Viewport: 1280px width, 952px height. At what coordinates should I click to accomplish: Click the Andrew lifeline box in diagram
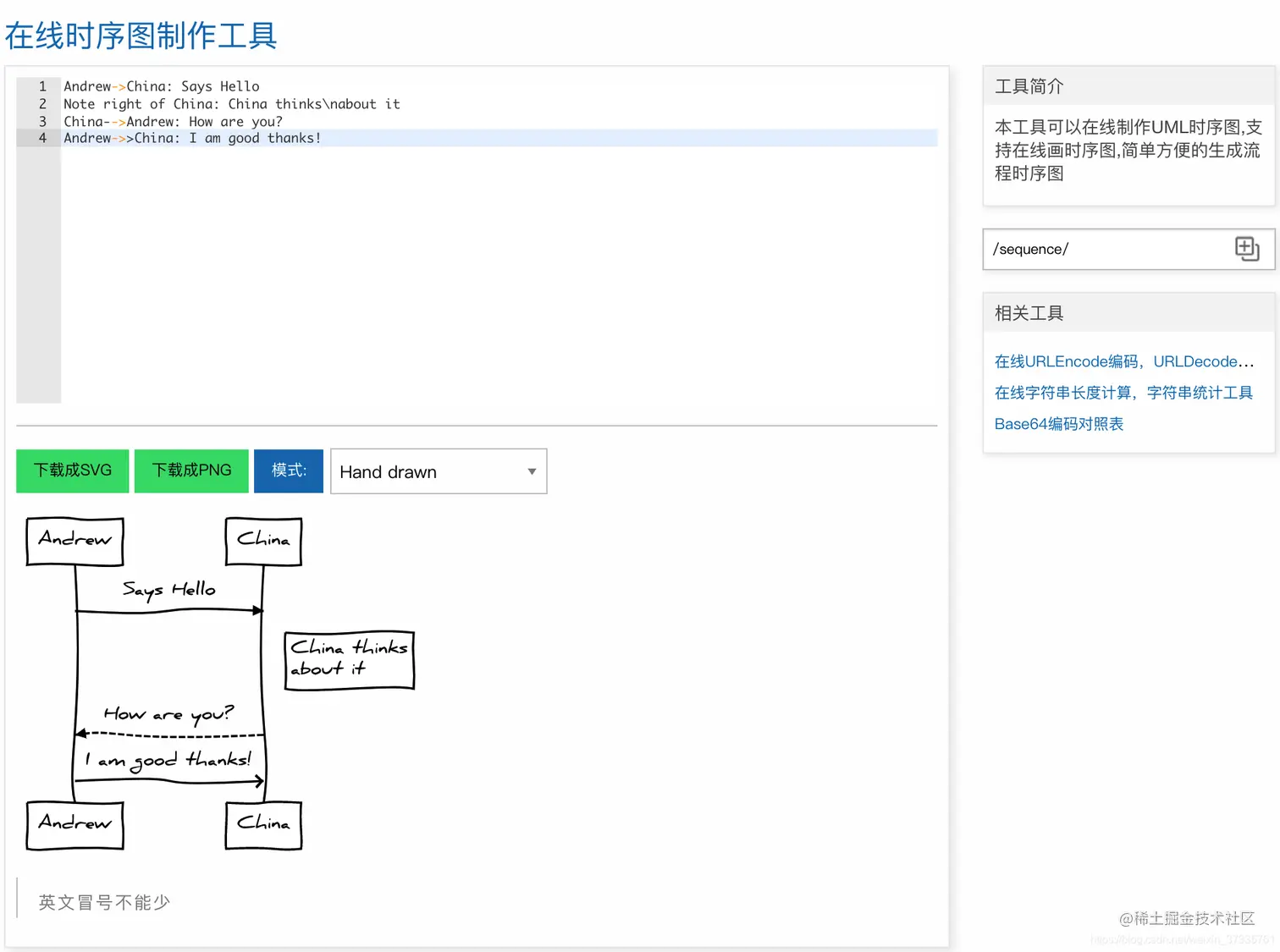point(74,541)
